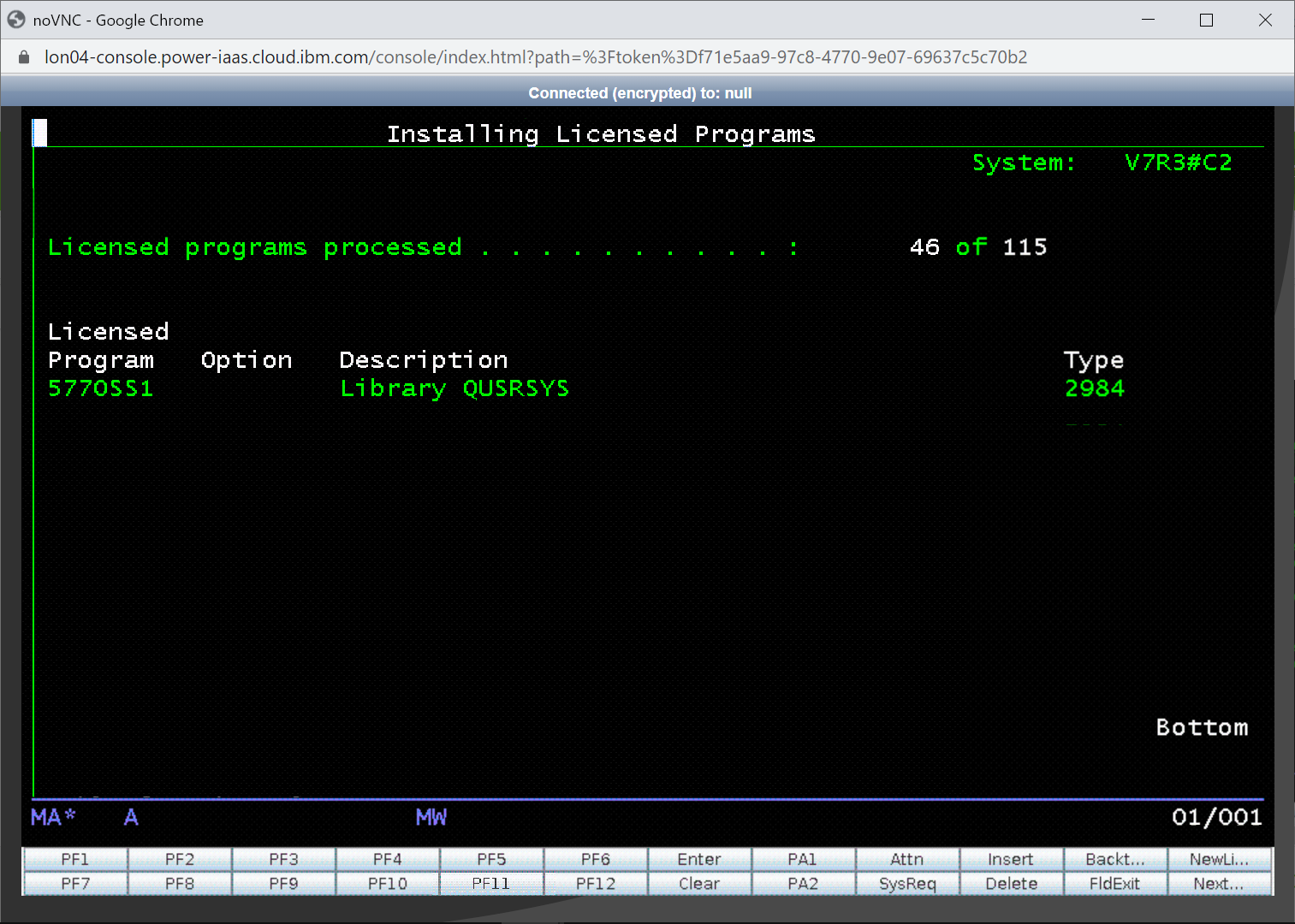The height and width of the screenshot is (924, 1295).
Task: Click the 'Bottom' indicator text
Action: coord(1202,727)
